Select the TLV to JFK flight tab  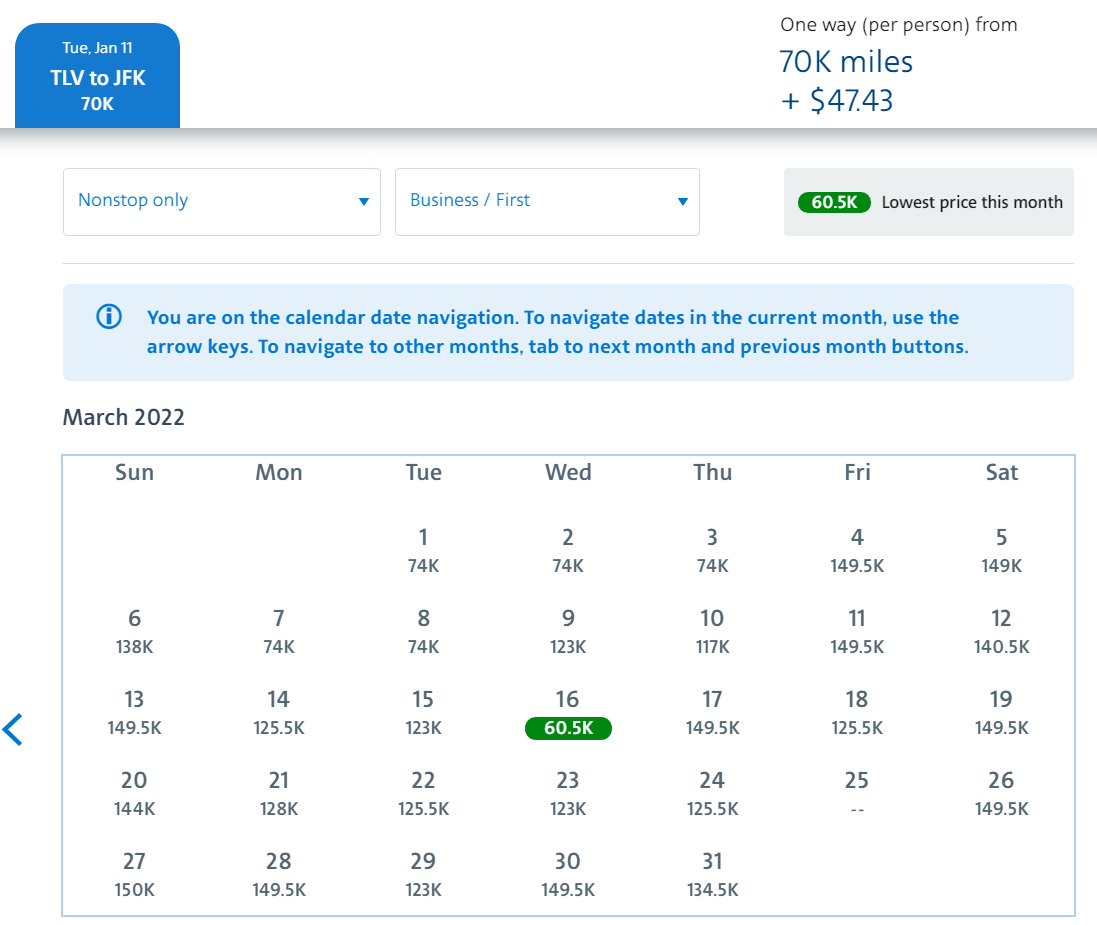(x=98, y=77)
